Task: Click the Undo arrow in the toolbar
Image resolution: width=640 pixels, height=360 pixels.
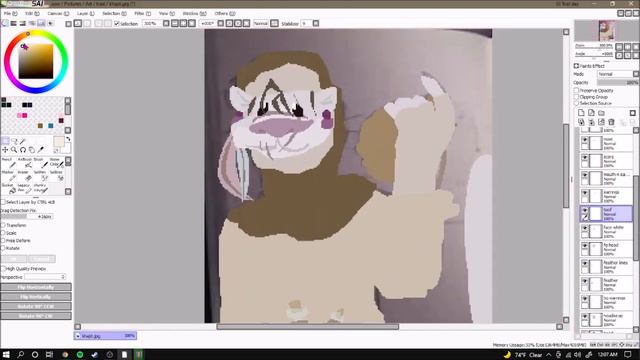Action: 78,24
